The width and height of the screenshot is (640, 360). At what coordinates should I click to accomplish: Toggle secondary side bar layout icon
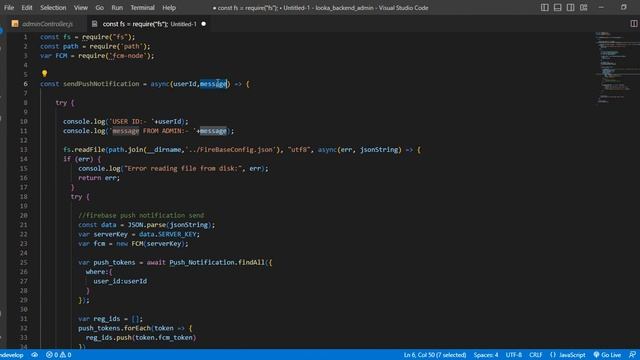pos(571,7)
